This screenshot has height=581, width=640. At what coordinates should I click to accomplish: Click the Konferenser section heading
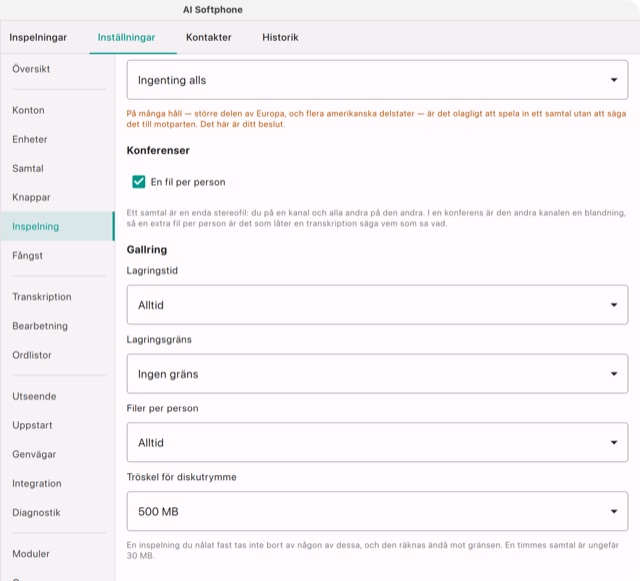coord(158,150)
